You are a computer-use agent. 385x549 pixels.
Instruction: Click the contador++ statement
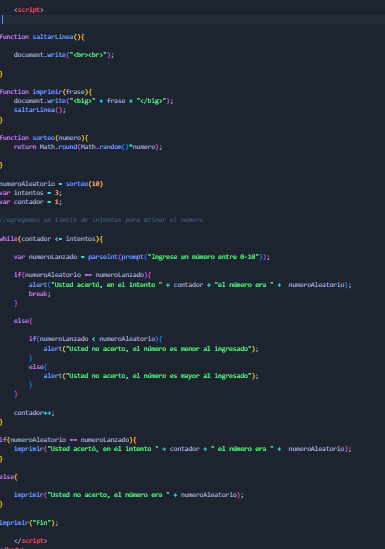pyautogui.click(x=34, y=413)
